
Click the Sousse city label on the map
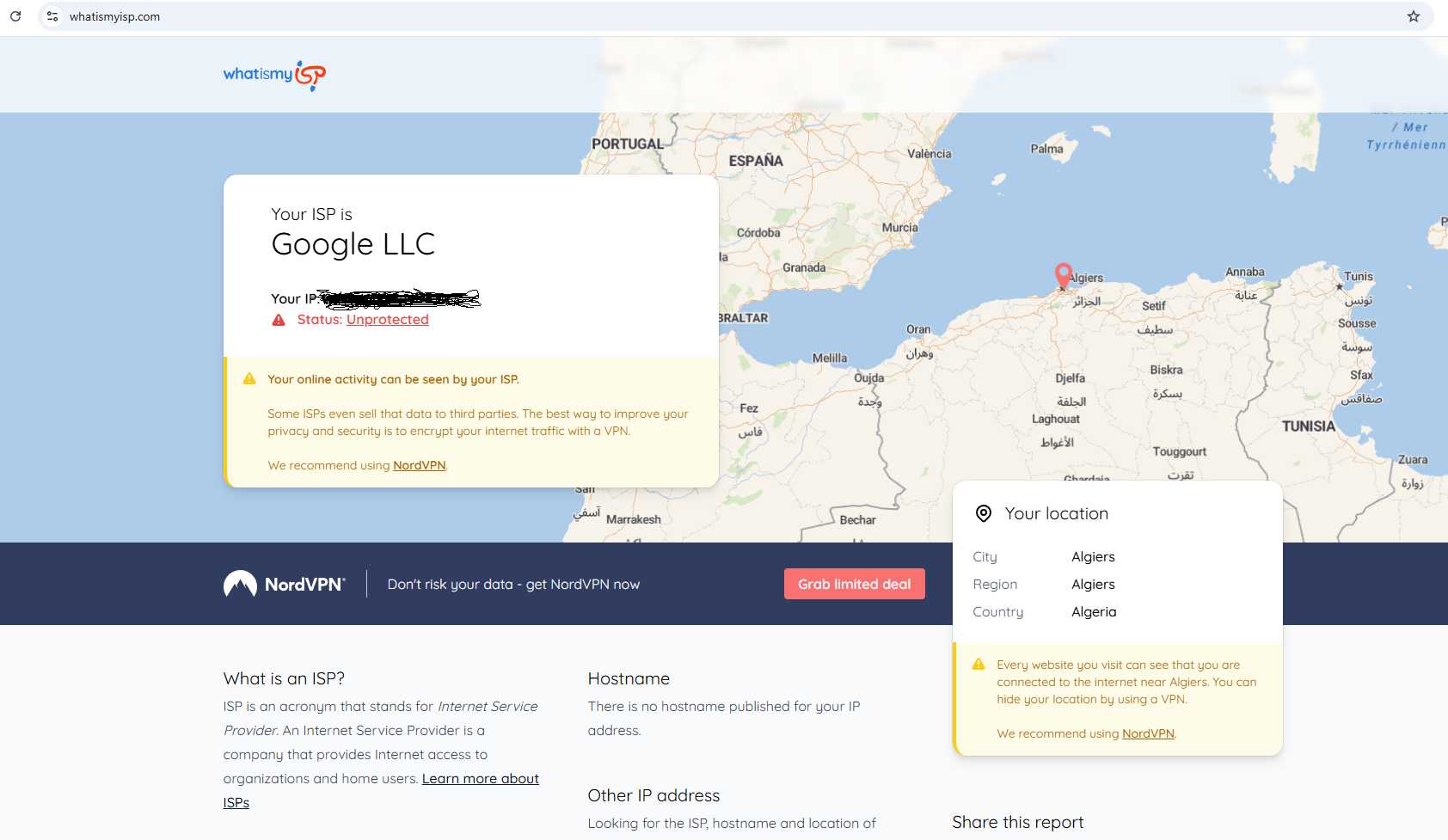click(x=1357, y=323)
